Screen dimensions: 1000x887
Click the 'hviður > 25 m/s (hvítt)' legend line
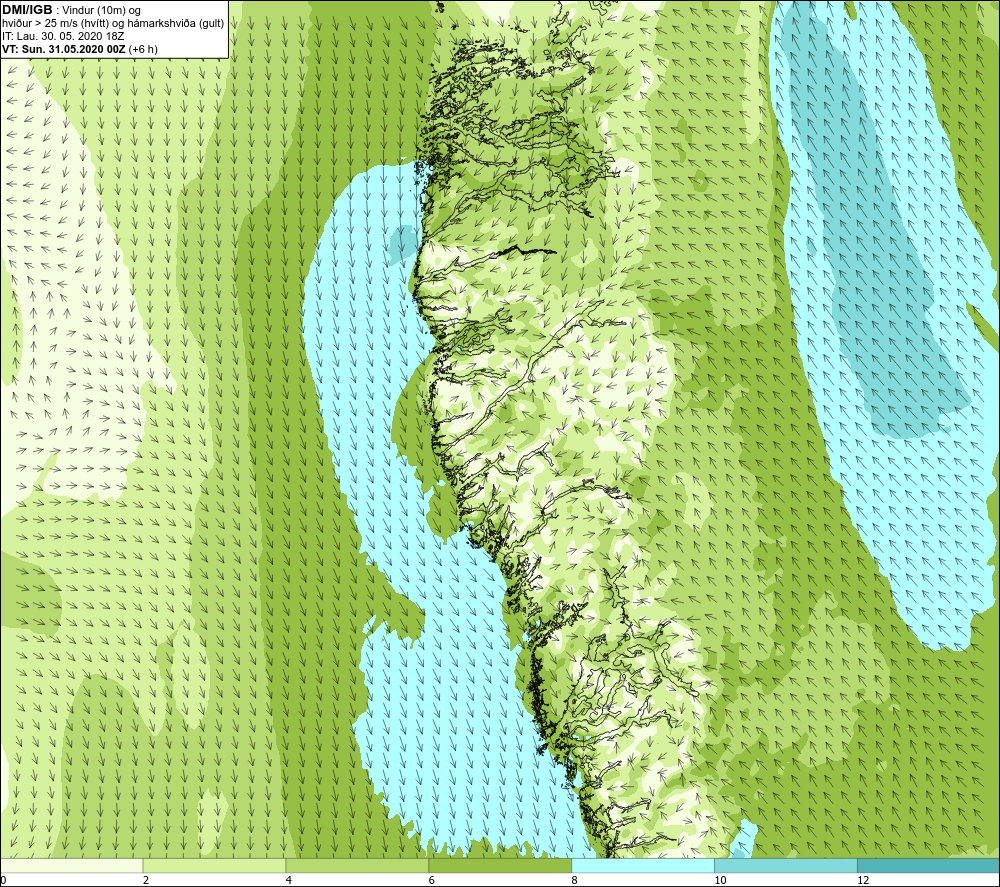57,24
